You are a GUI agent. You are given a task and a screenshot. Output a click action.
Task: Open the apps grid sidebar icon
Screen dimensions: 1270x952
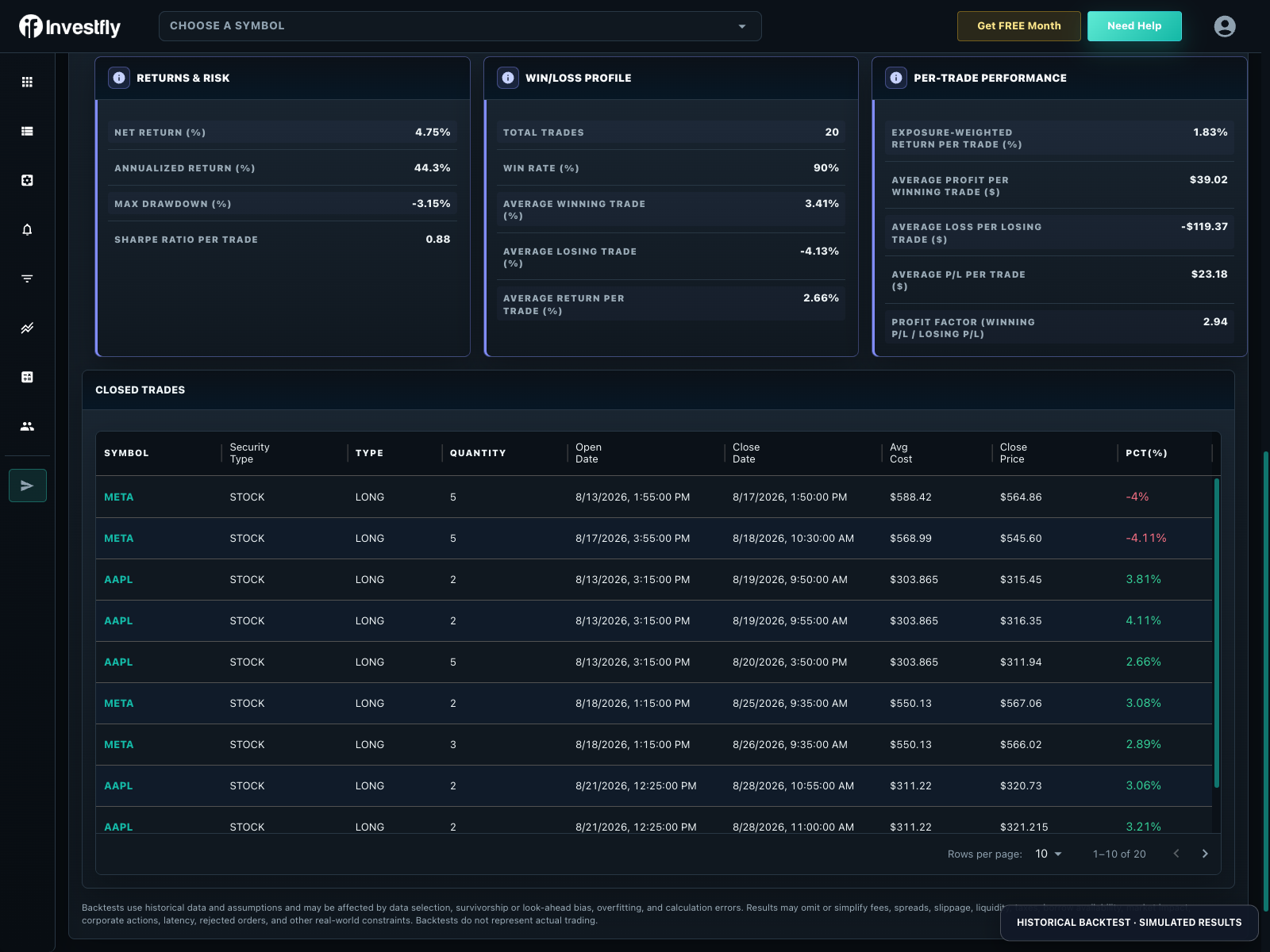point(27,82)
